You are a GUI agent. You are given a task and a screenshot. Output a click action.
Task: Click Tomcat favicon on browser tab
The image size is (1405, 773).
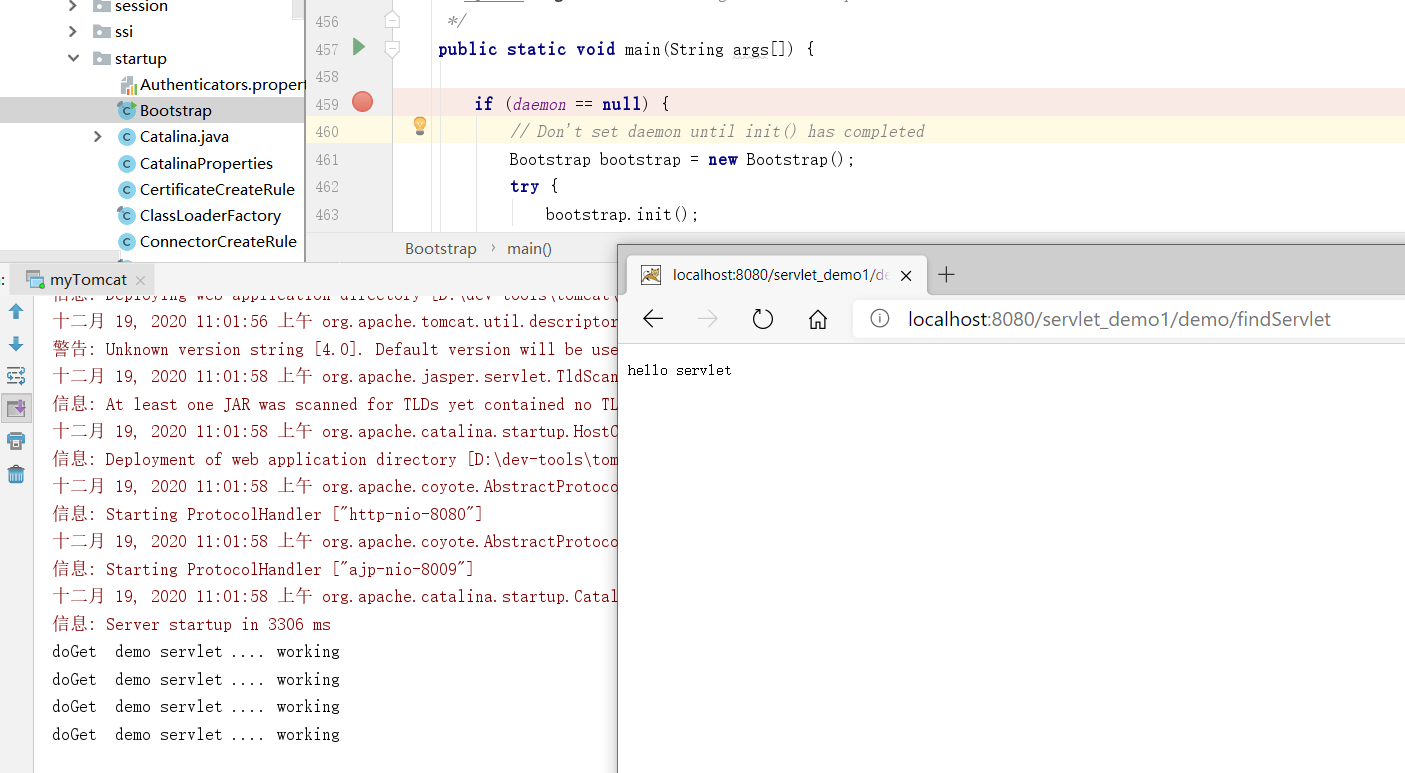(x=651, y=275)
